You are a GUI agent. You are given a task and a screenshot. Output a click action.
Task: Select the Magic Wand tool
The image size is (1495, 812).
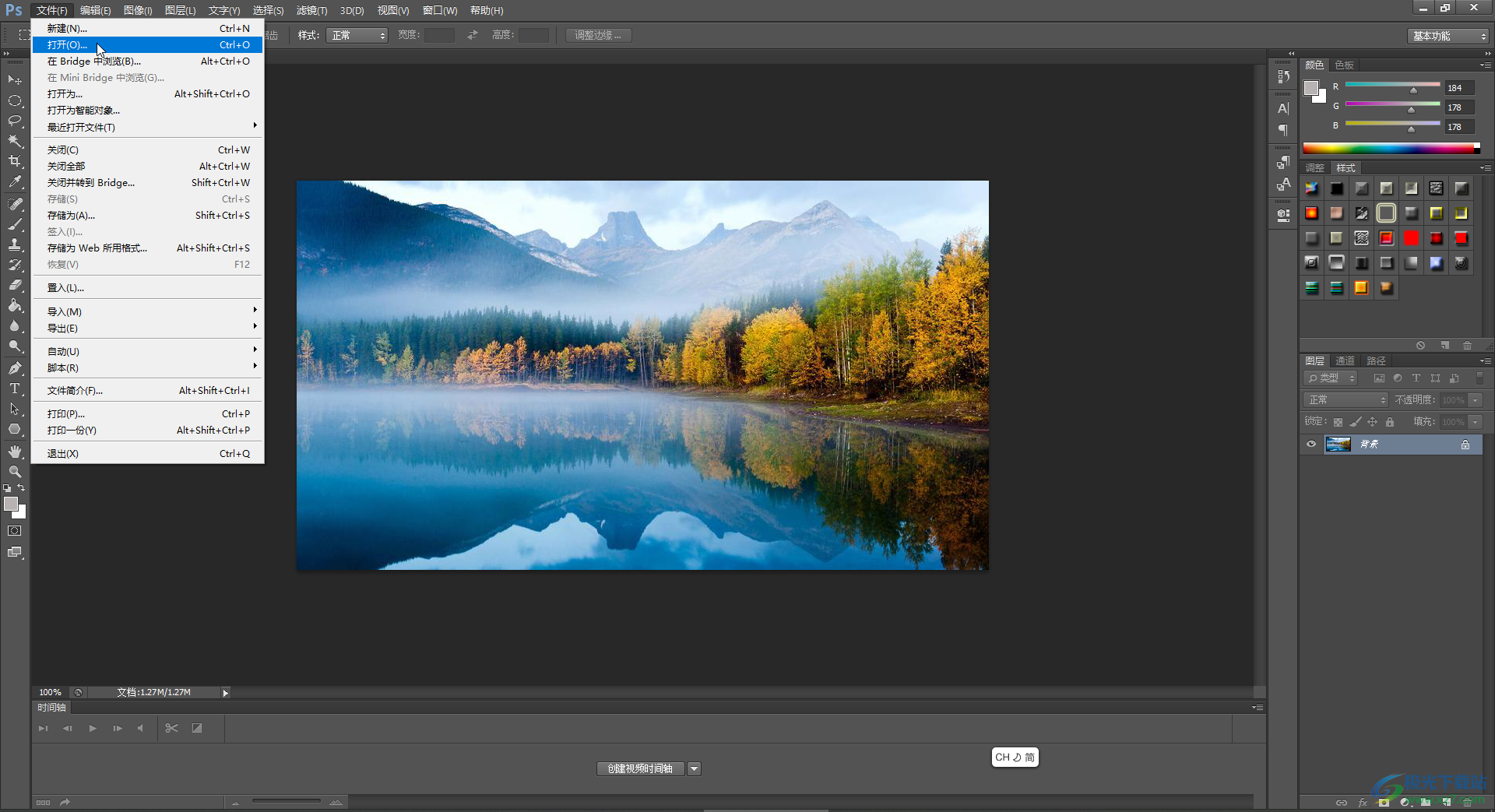coord(15,141)
